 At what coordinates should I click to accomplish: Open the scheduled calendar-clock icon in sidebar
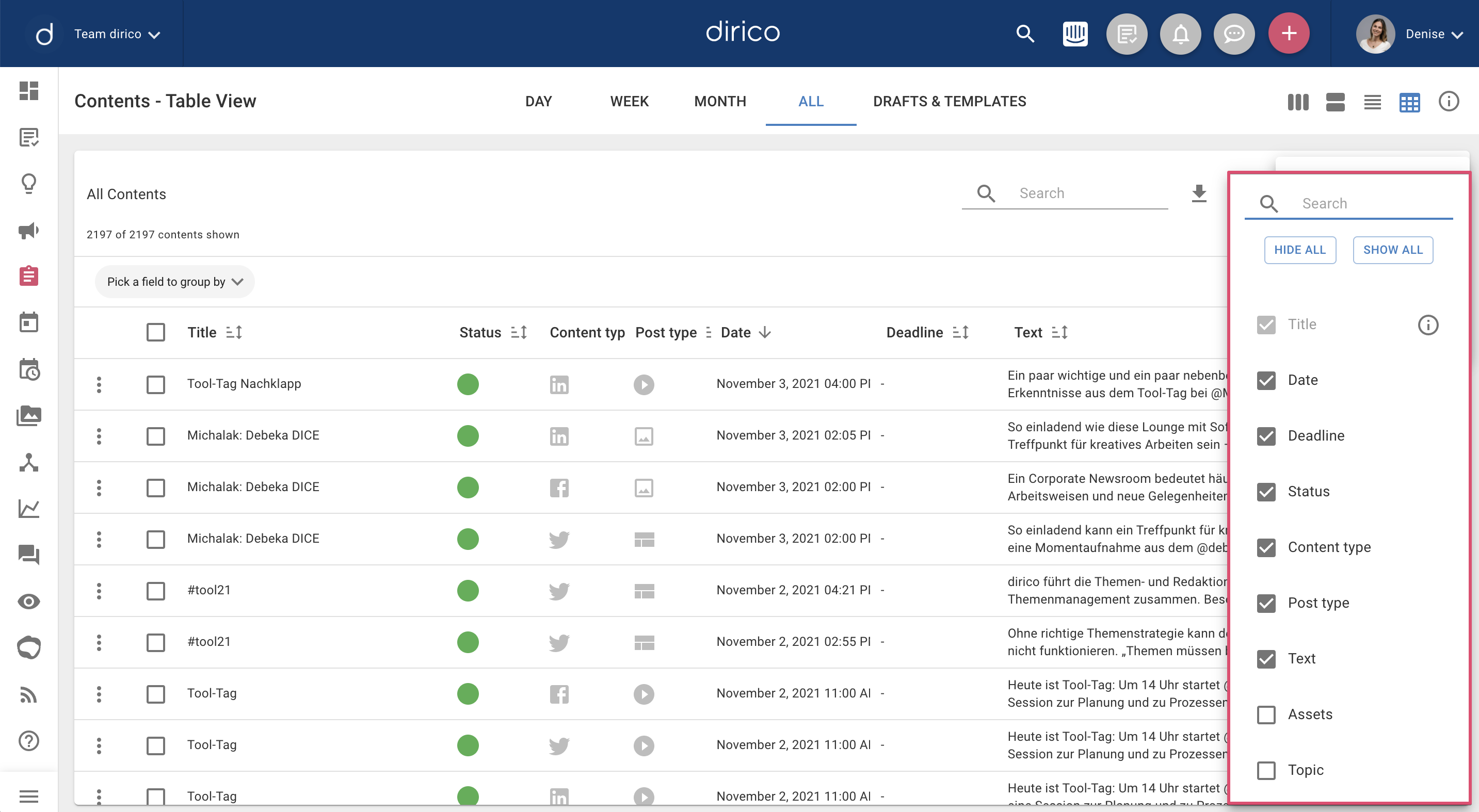pos(29,369)
